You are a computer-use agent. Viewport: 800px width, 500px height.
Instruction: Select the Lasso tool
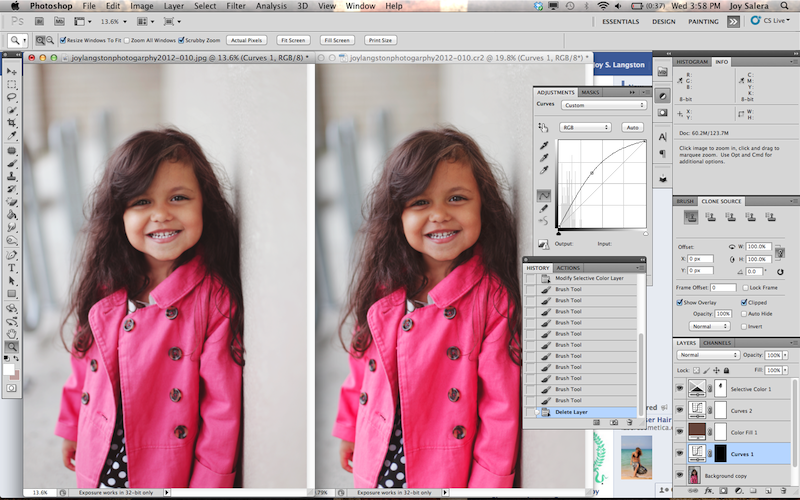(12, 97)
